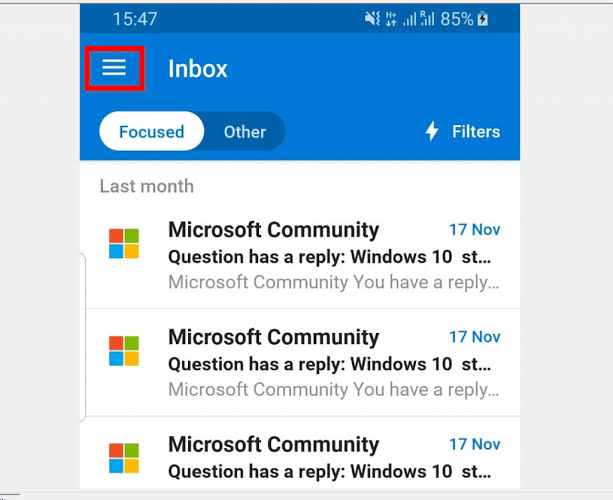613x500 pixels.
Task: Switch to the Focused inbox
Action: [152, 131]
